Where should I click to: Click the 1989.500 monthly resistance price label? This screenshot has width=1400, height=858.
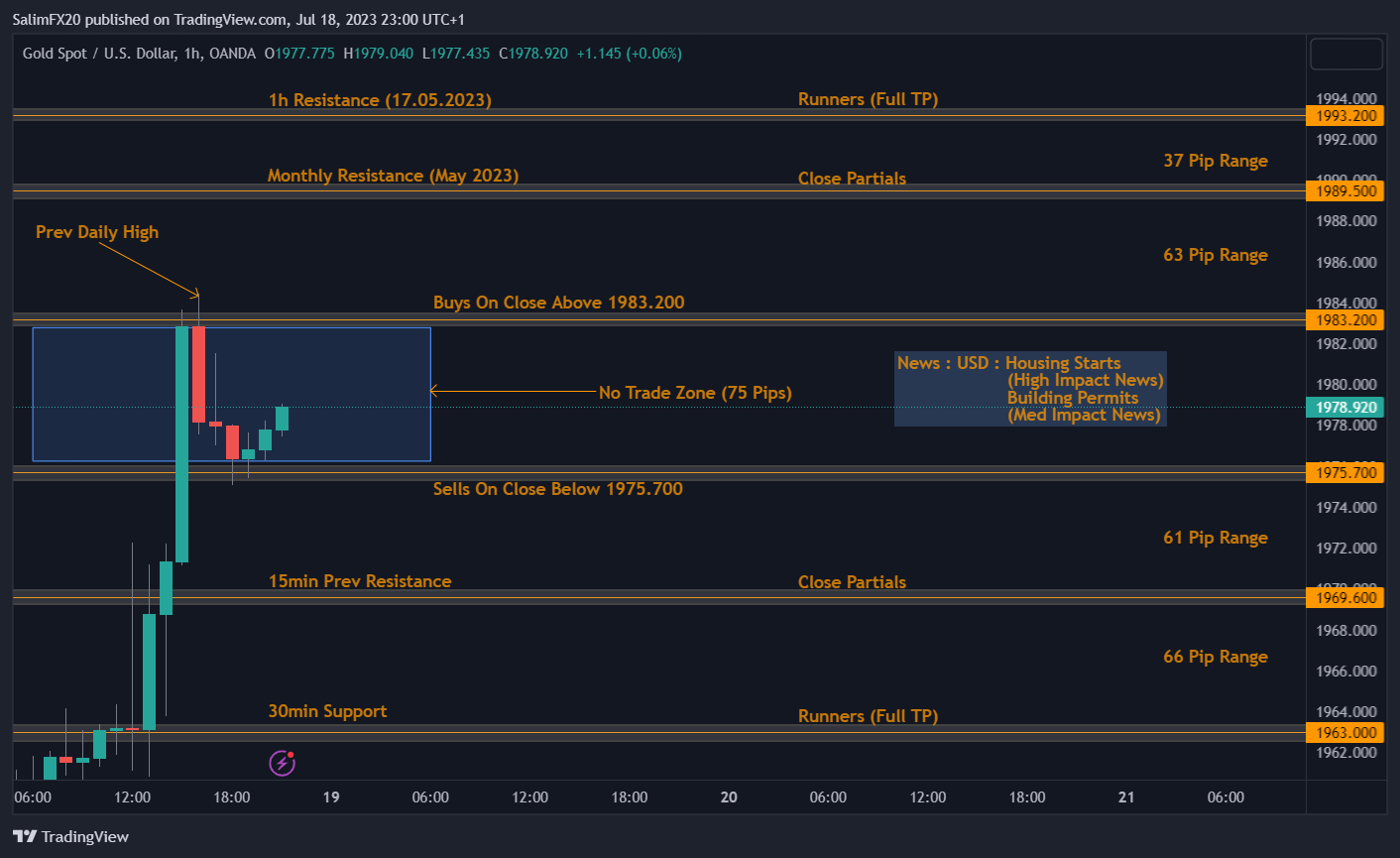pyautogui.click(x=1345, y=191)
